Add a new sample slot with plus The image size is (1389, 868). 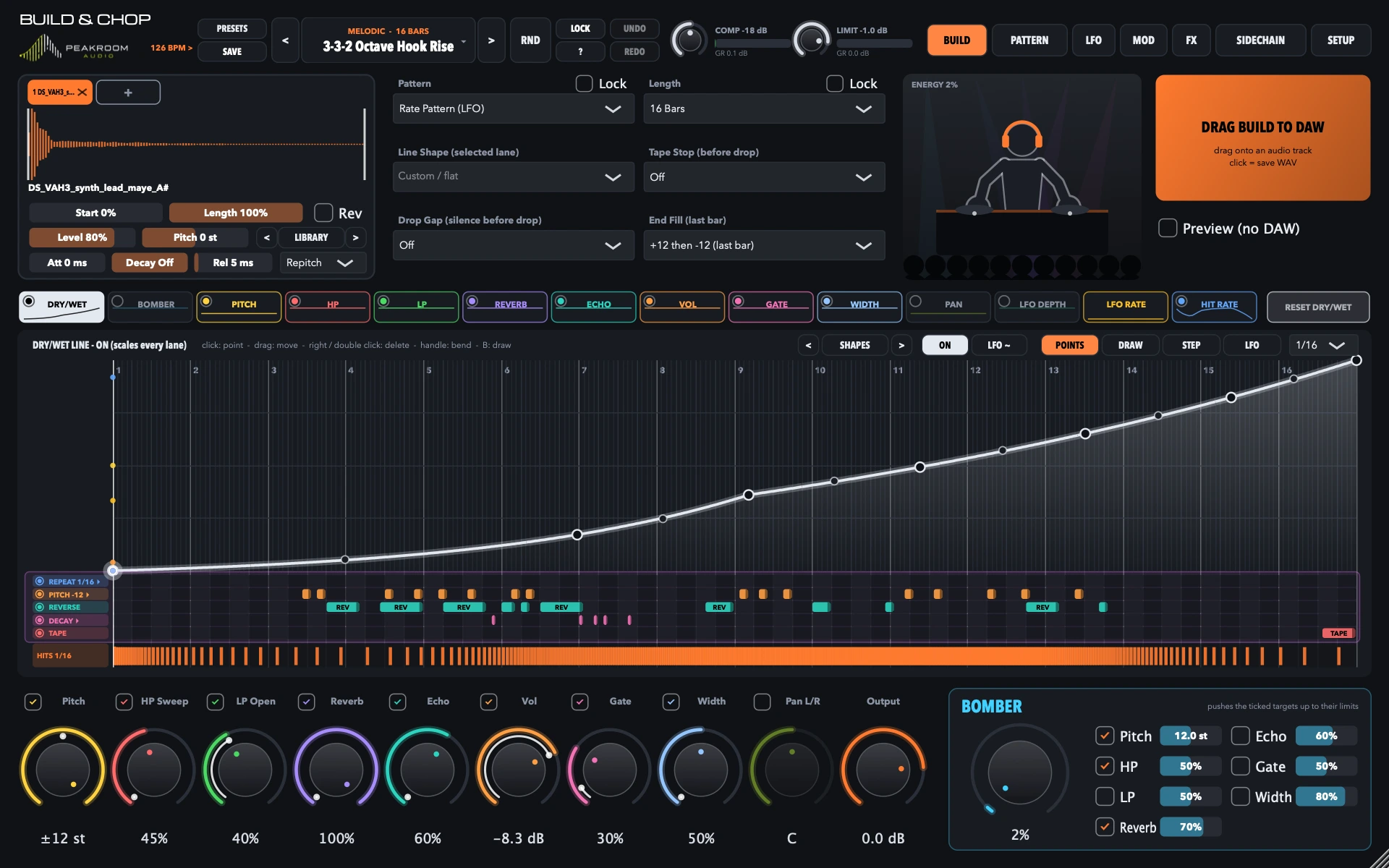coord(128,93)
